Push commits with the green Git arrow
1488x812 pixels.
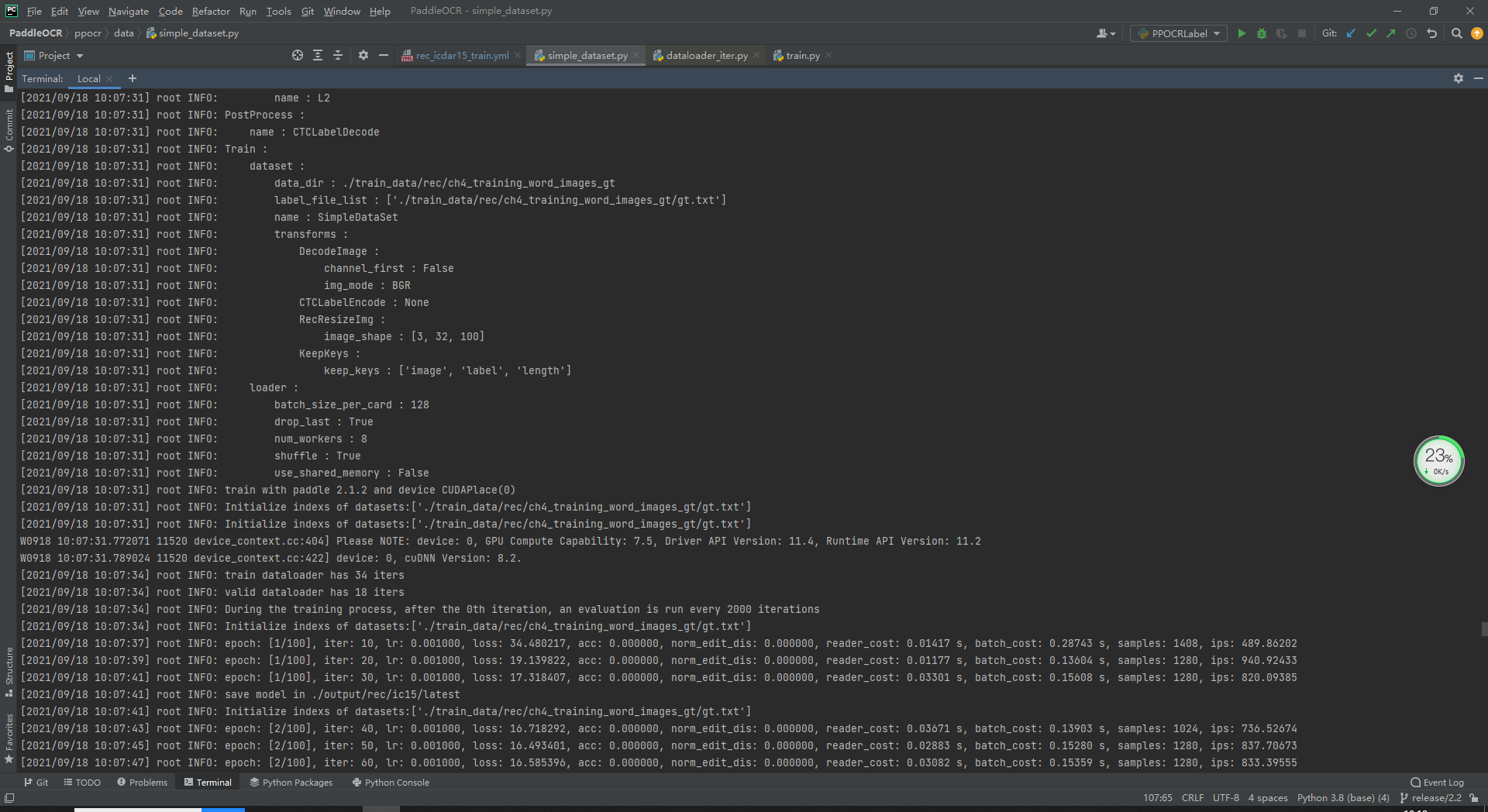click(x=1391, y=33)
